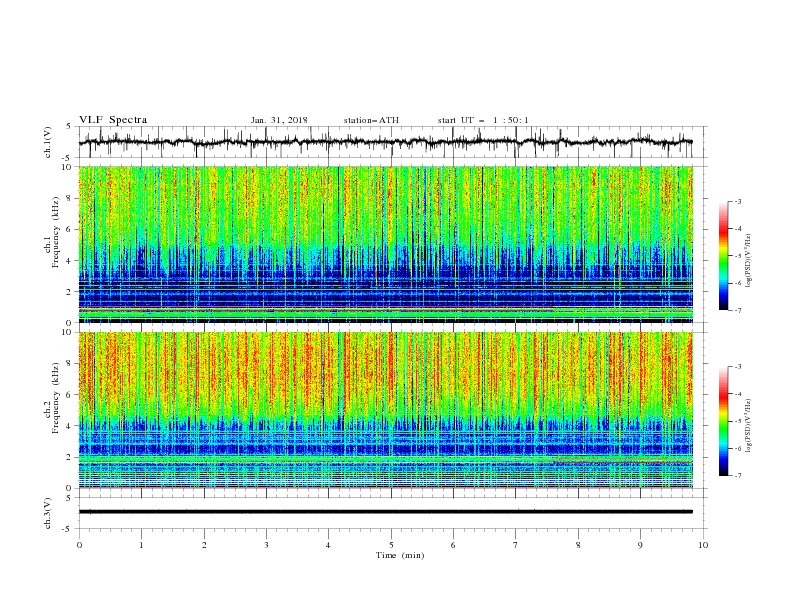Click the ch.2 Frequency (kHz) axis label
Image resolution: width=792 pixels, height=612 pixels.
(x=52, y=398)
